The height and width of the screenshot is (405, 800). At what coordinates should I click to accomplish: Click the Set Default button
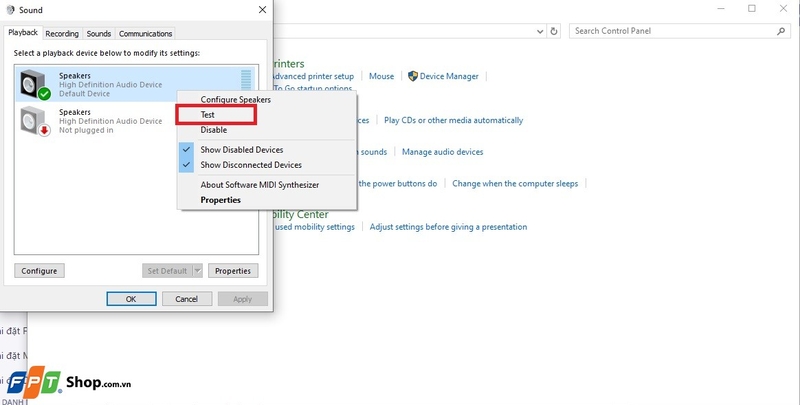tap(167, 271)
